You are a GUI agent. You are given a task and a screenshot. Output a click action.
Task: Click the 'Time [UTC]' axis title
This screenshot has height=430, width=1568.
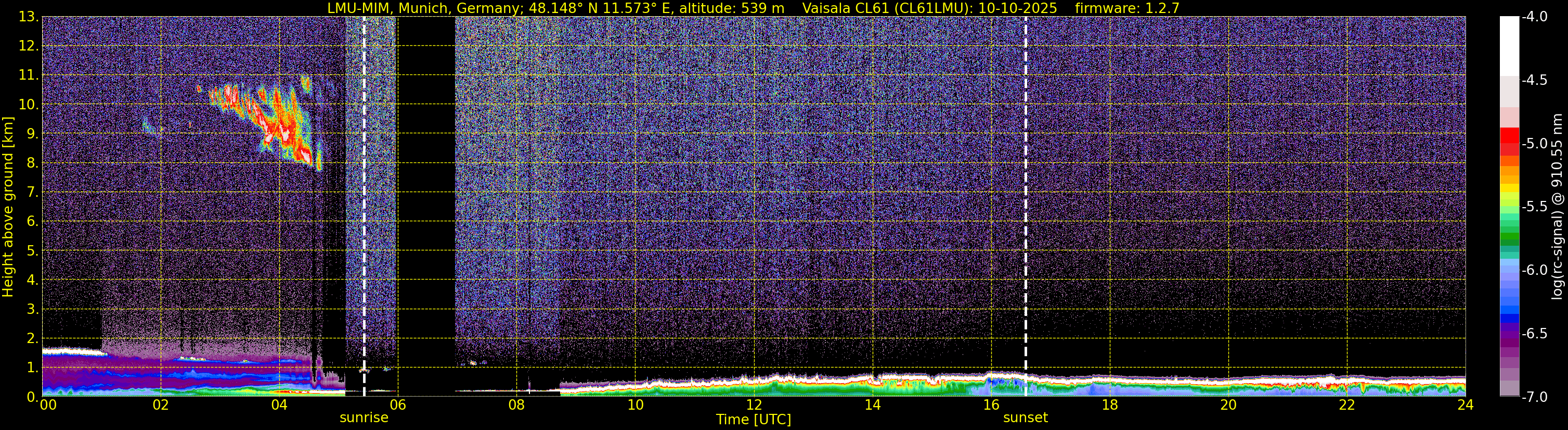[x=753, y=420]
